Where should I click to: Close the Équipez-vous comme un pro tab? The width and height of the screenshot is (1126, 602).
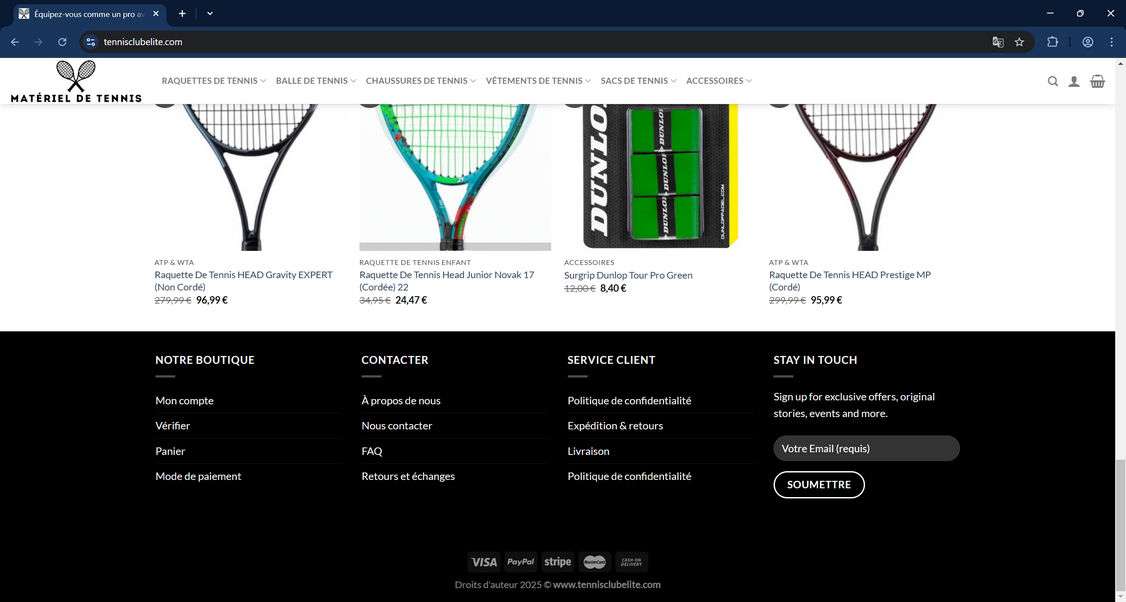coord(156,14)
